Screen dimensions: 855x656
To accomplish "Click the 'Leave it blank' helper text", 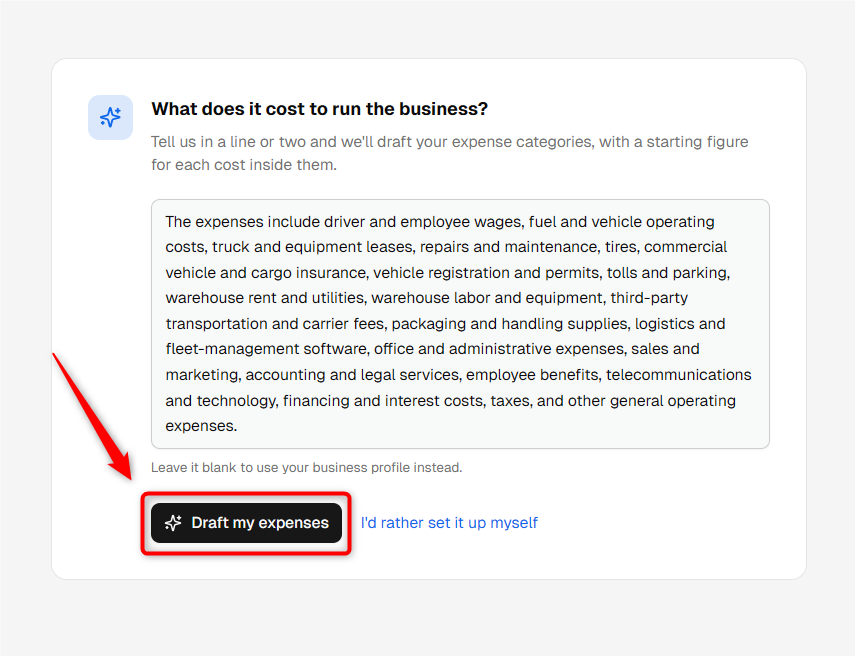I will [306, 468].
